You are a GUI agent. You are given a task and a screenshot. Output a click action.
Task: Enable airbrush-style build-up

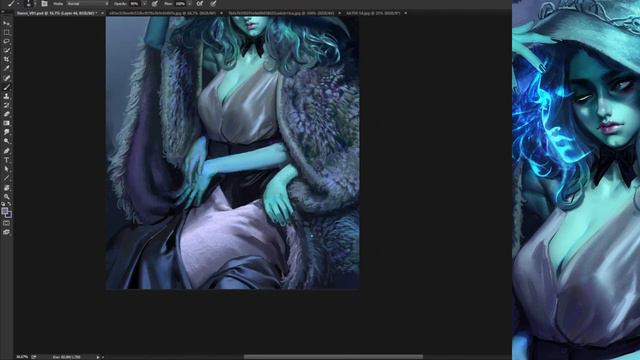tap(200, 4)
